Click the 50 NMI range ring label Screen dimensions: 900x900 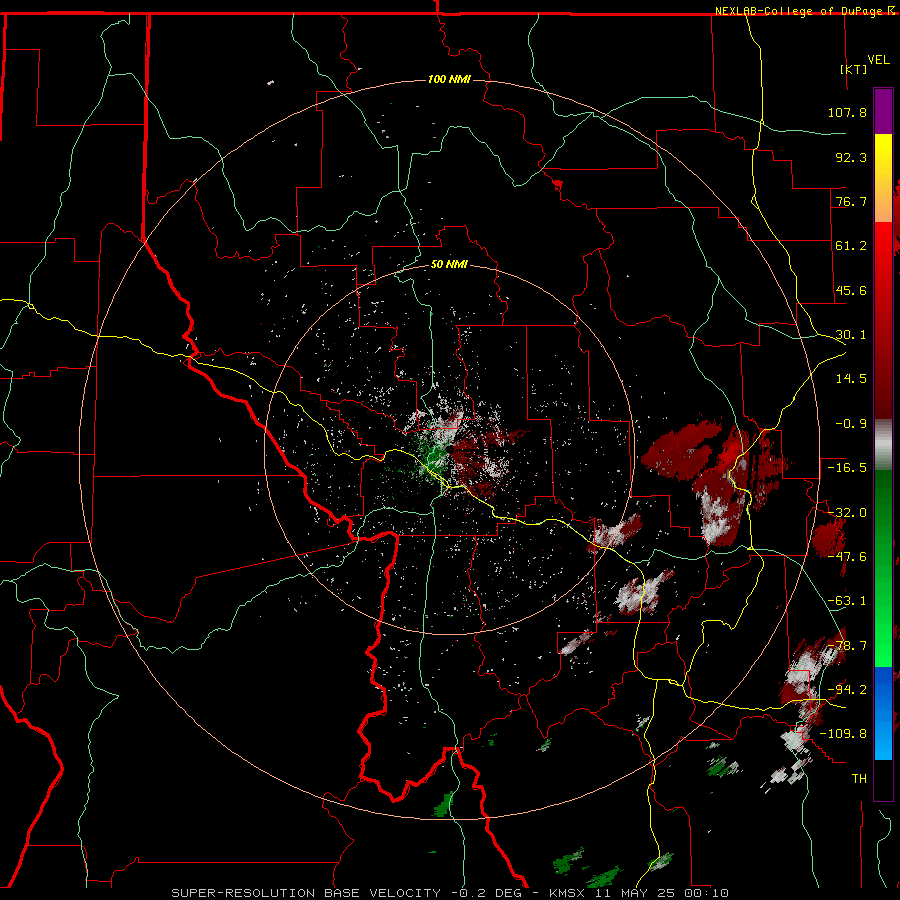[x=449, y=264]
